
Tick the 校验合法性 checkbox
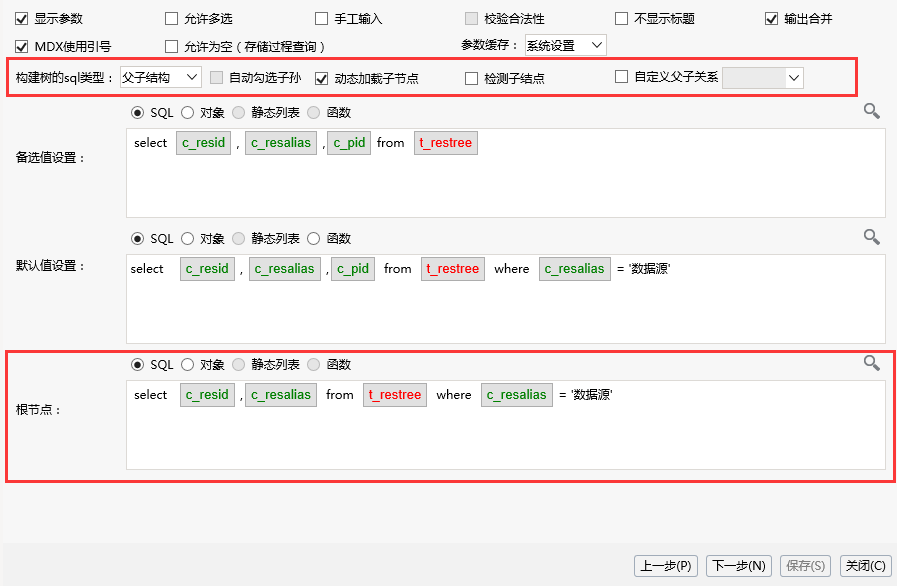point(471,19)
